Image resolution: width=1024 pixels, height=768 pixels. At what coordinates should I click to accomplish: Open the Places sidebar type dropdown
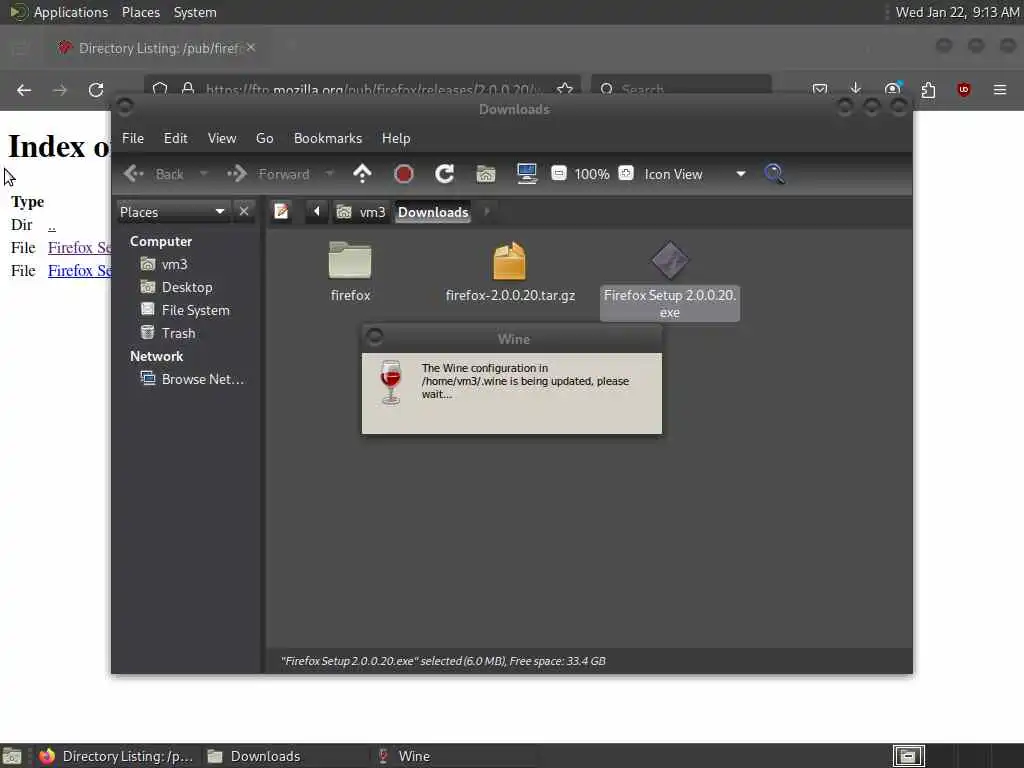(172, 212)
